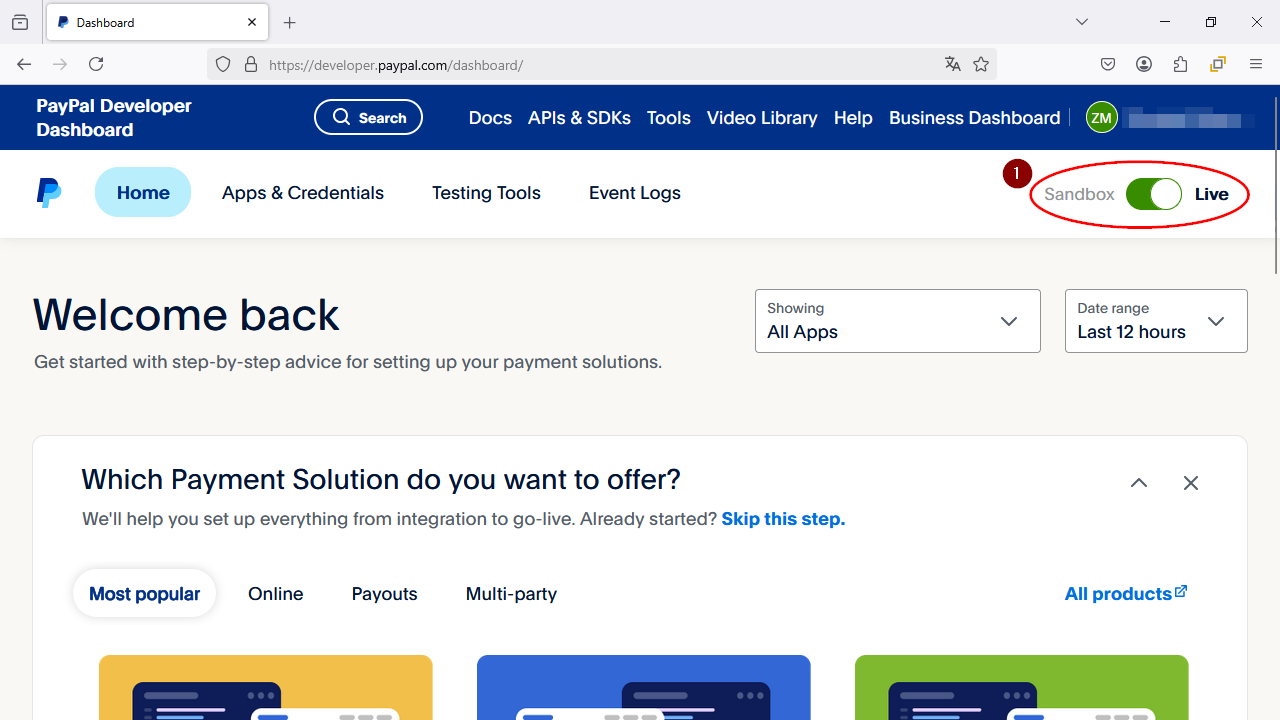Image resolution: width=1280 pixels, height=720 pixels.
Task: Open Apps & Credentials tab
Action: click(x=303, y=193)
